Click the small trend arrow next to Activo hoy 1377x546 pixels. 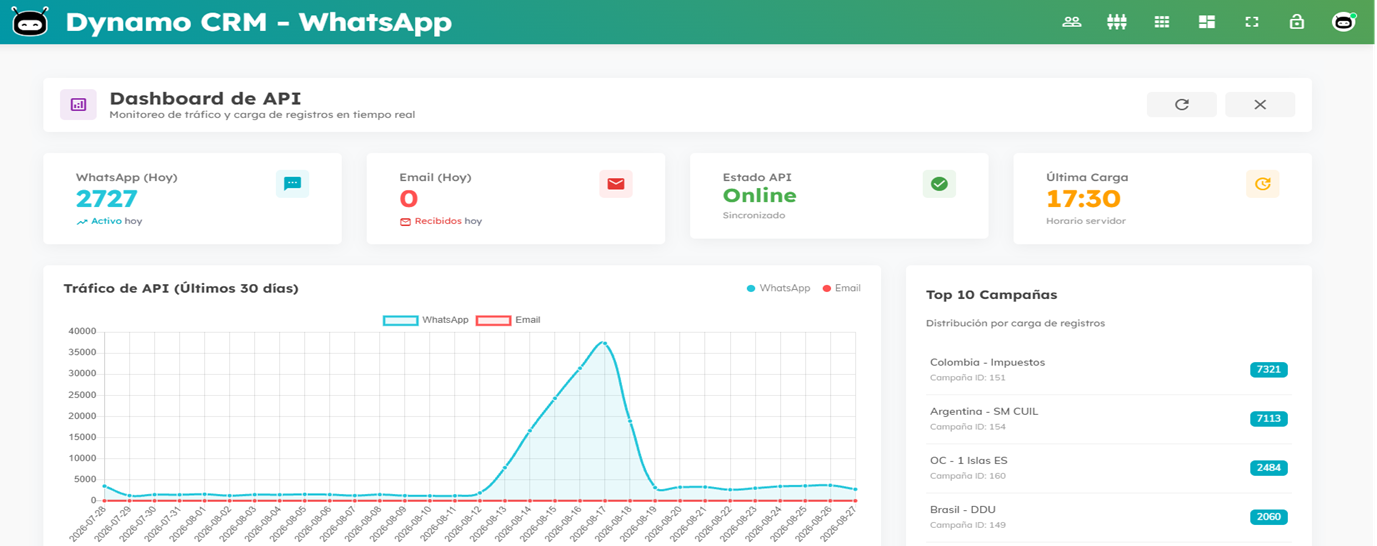tap(82, 221)
